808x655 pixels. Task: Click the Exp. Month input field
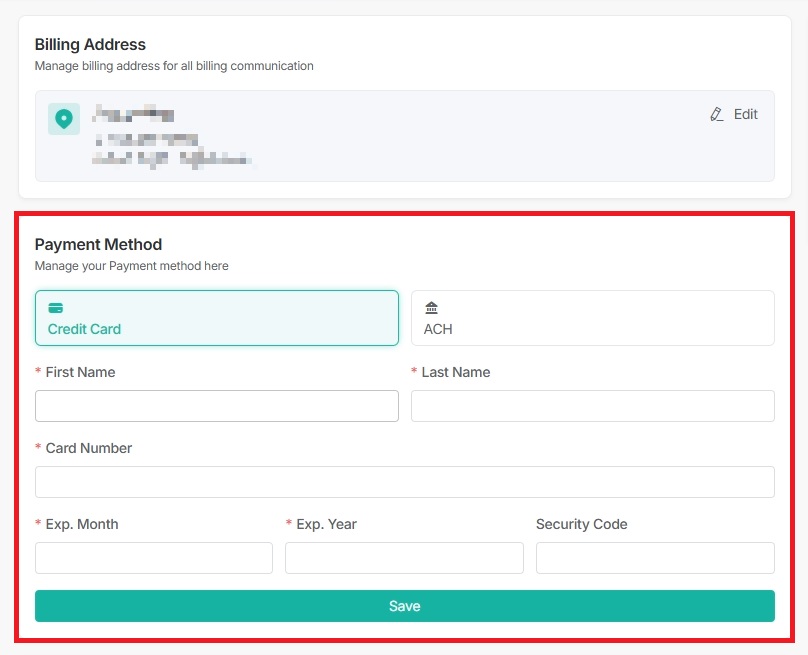pyautogui.click(x=153, y=558)
